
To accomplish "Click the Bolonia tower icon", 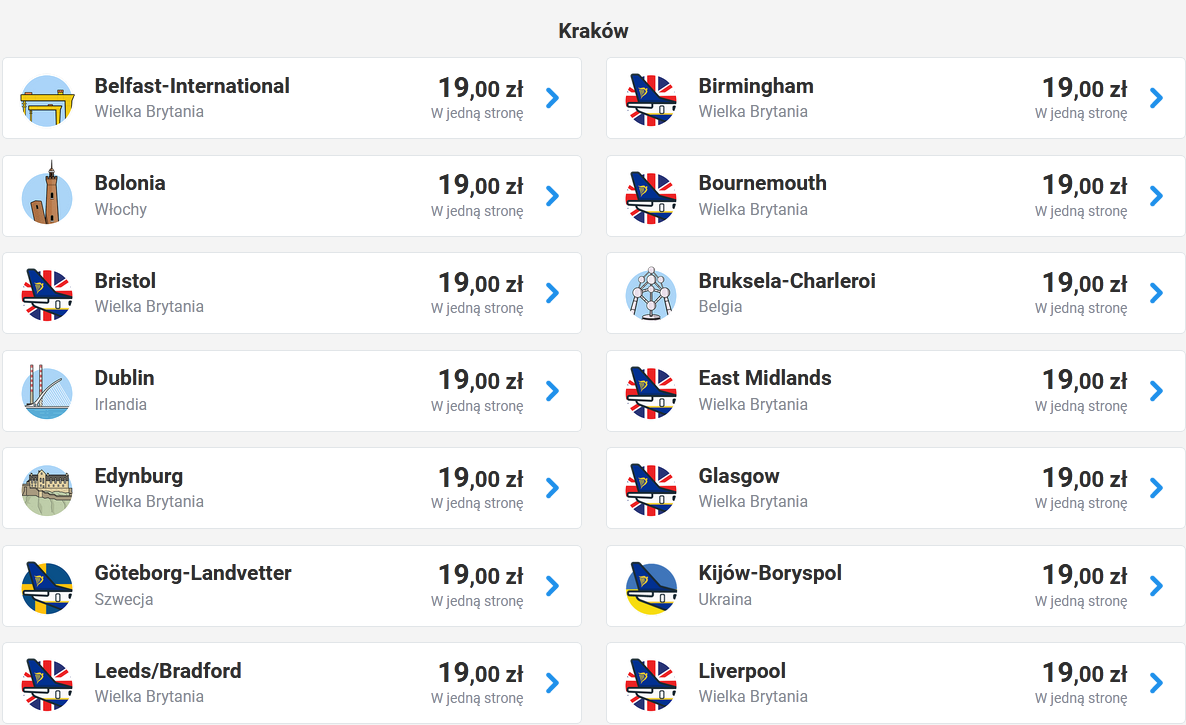I will (47, 194).
